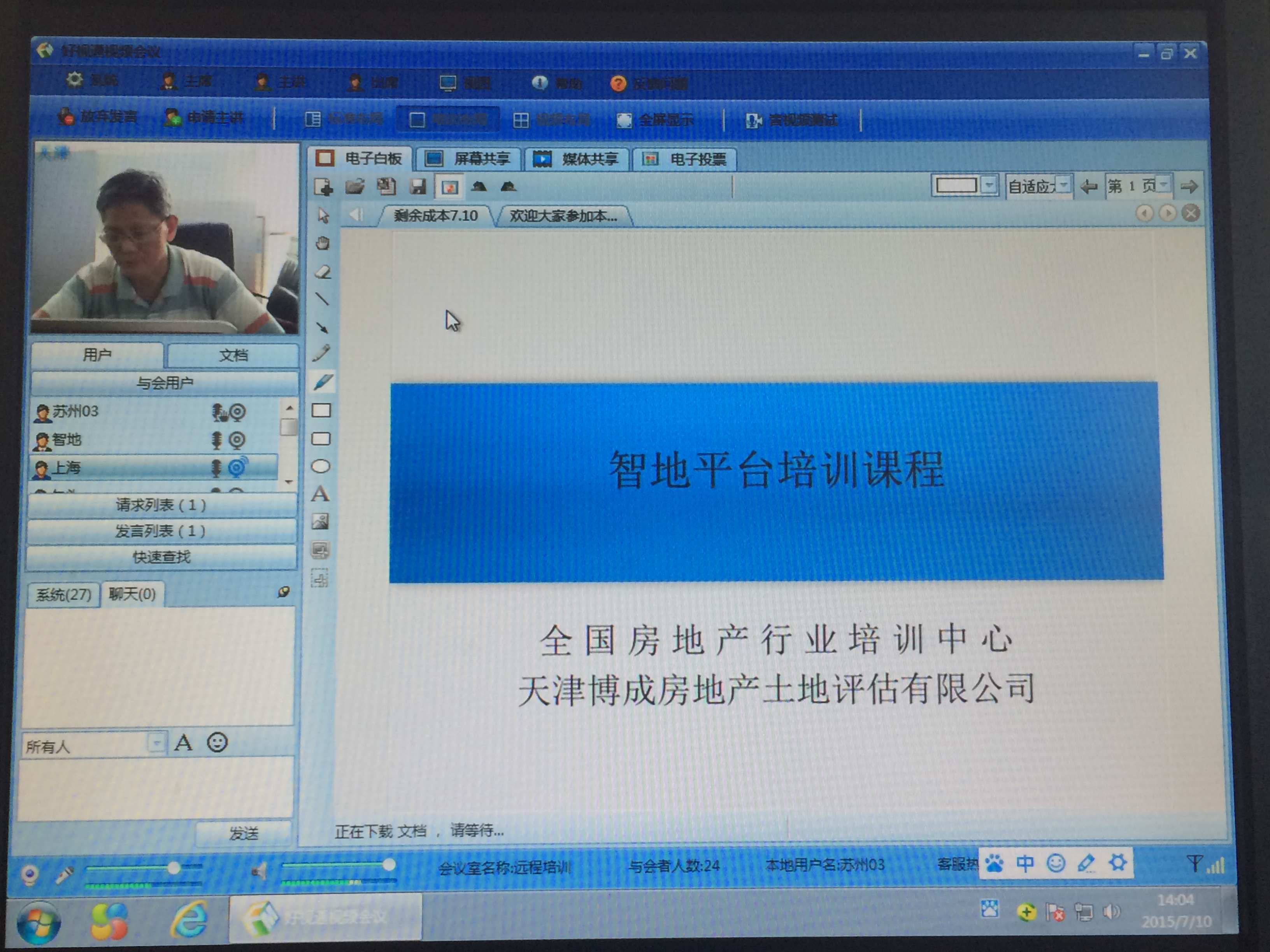Select the text A tool on whiteboard
This screenshot has width=1270, height=952.
[x=320, y=494]
